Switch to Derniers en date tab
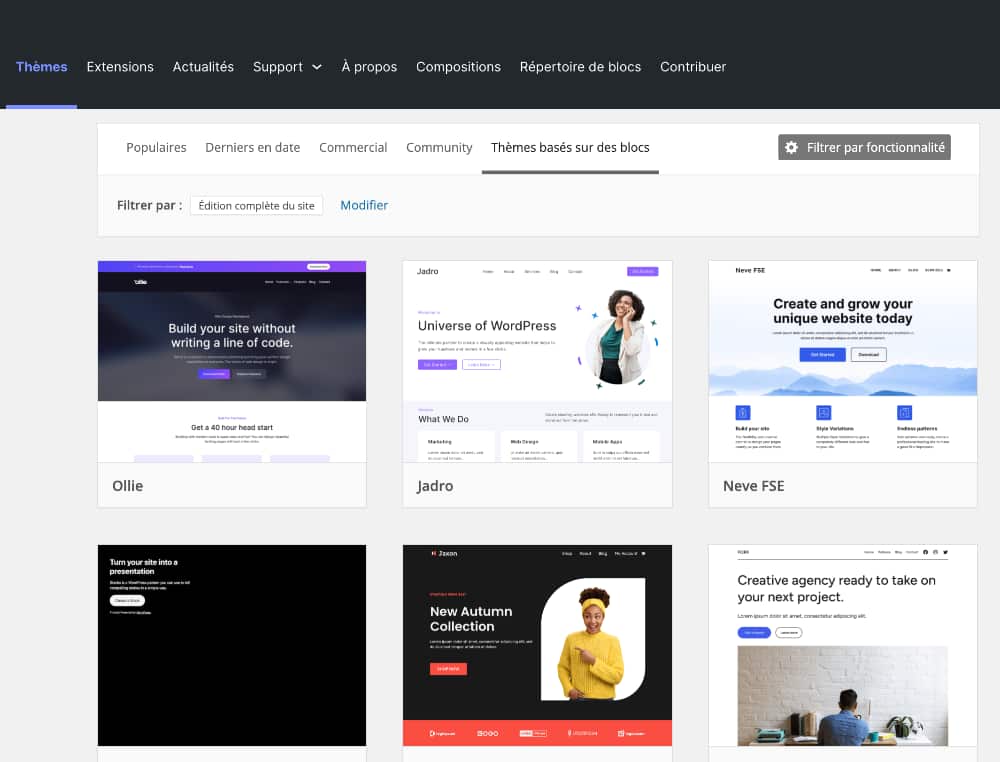1000x762 pixels. (253, 147)
